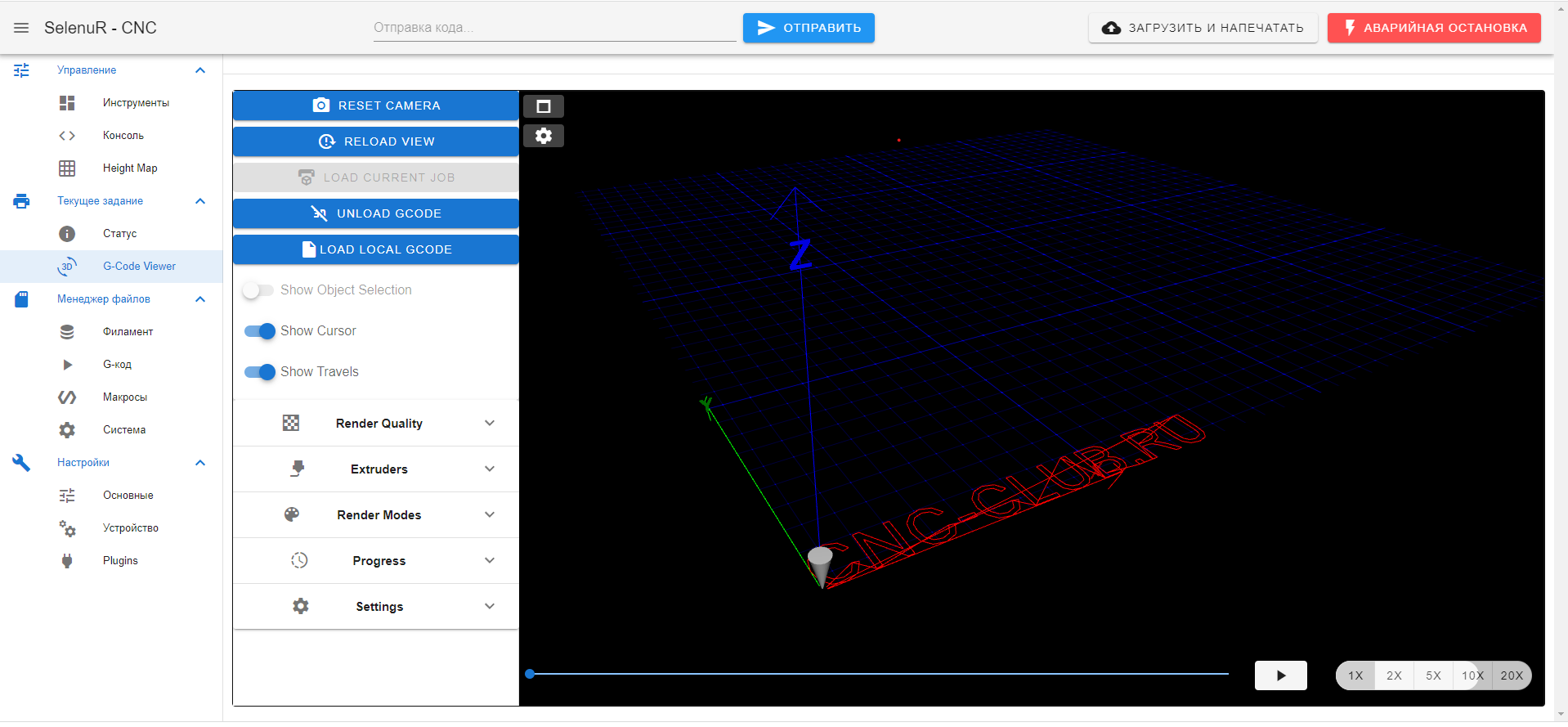Click the Статус info icon
This screenshot has height=727, width=1568.
[67, 234]
